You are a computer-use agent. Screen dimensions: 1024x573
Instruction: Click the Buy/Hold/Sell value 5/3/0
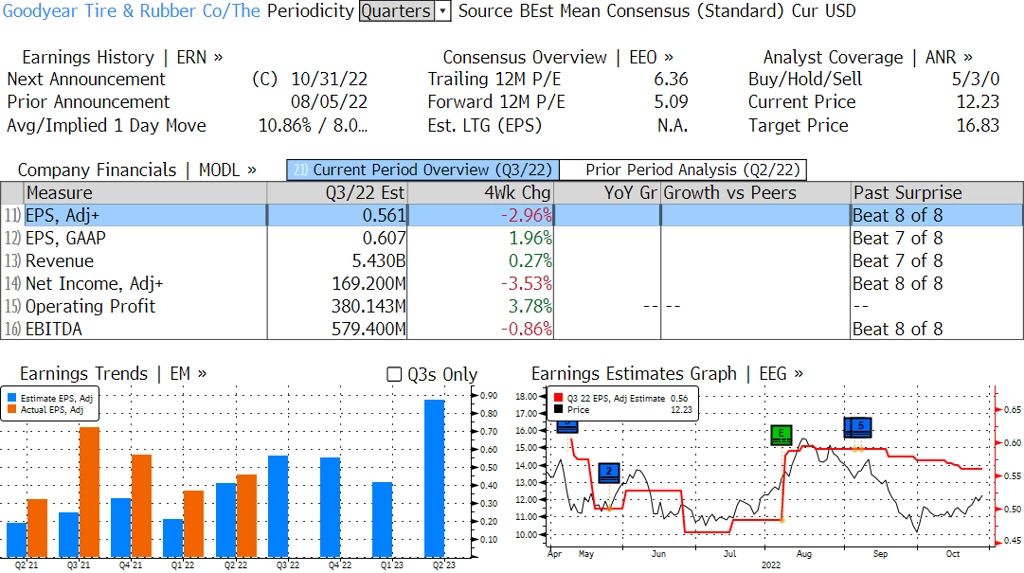pyautogui.click(x=975, y=79)
